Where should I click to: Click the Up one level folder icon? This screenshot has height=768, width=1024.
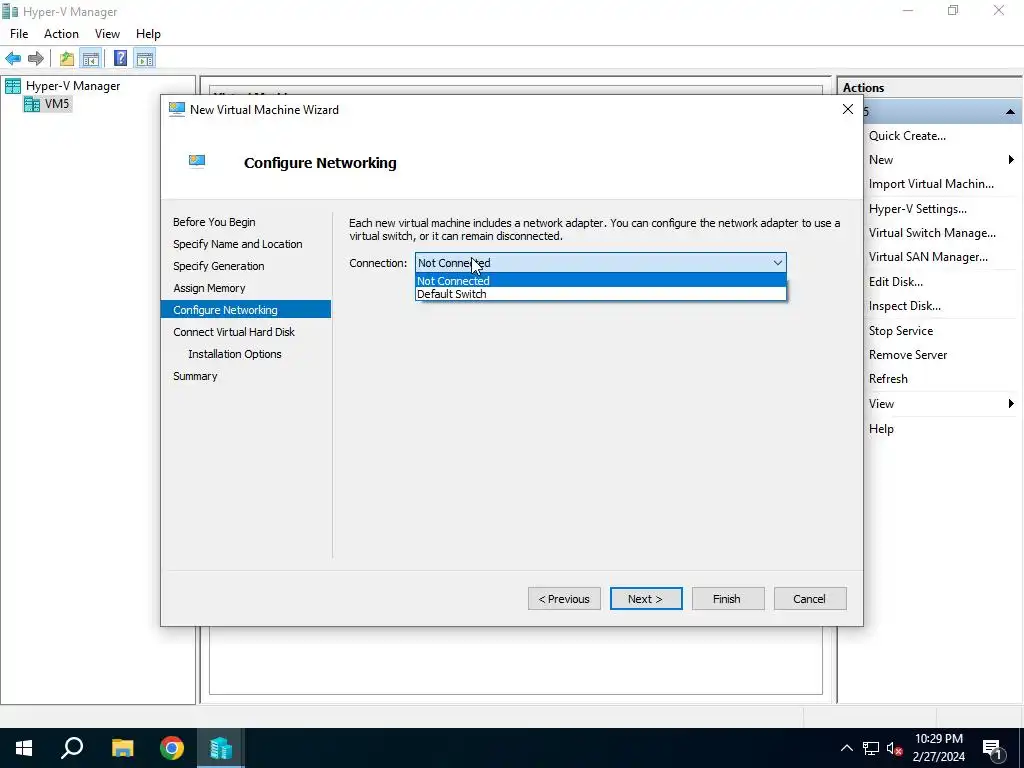pos(67,59)
